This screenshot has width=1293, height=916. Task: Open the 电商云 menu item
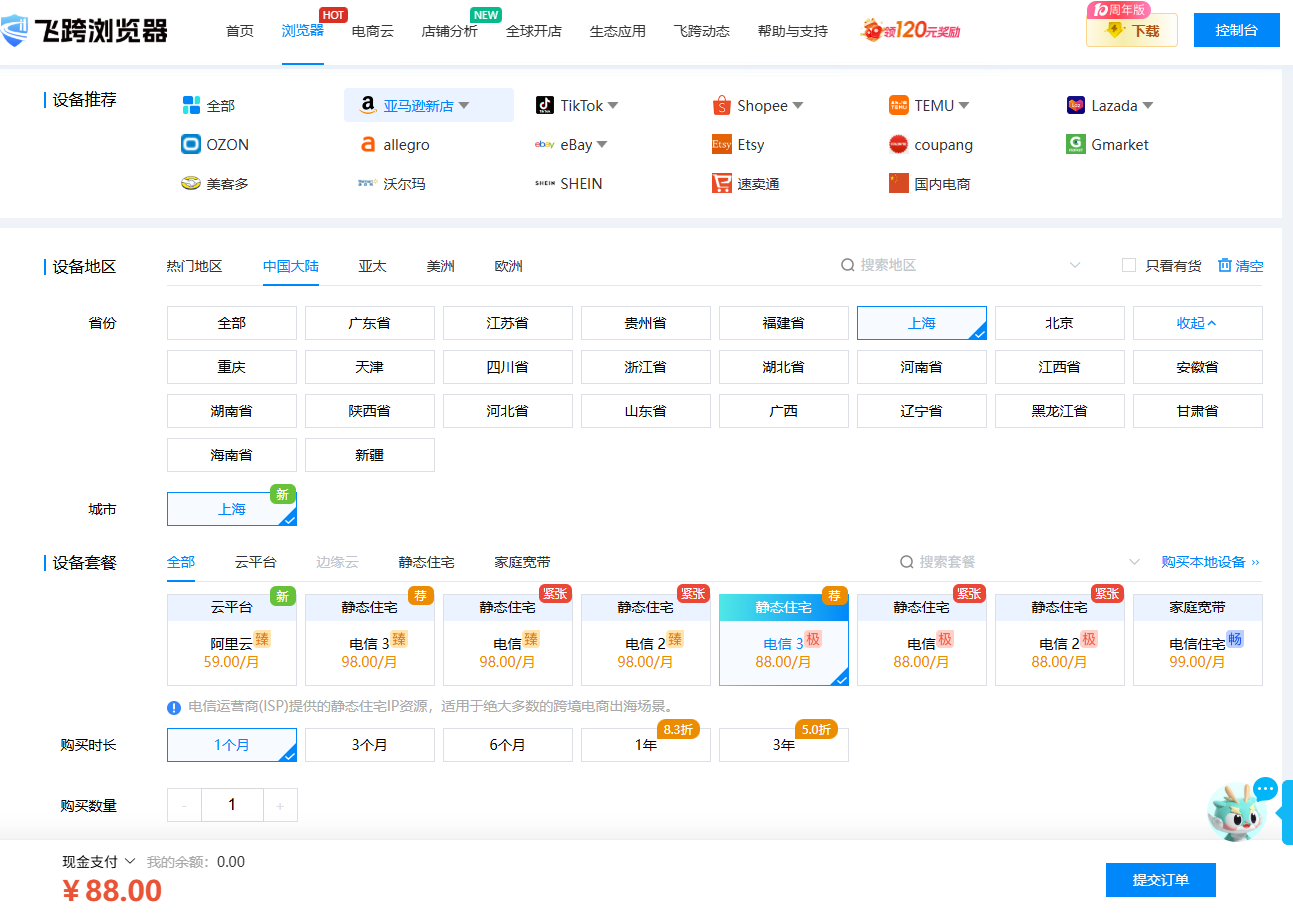click(373, 31)
